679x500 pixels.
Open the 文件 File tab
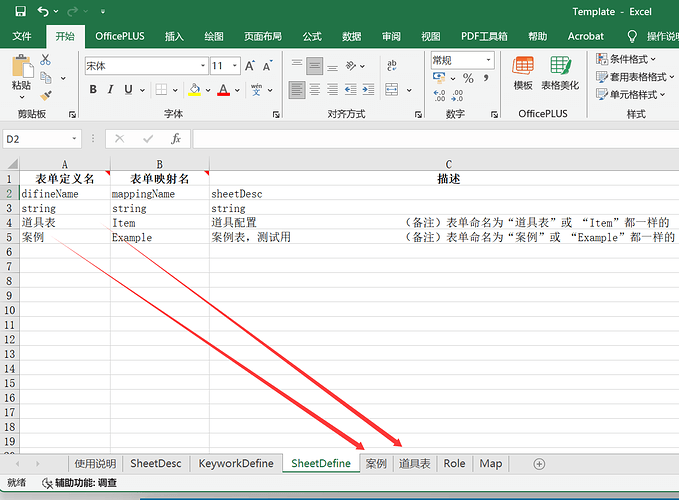pyautogui.click(x=22, y=36)
